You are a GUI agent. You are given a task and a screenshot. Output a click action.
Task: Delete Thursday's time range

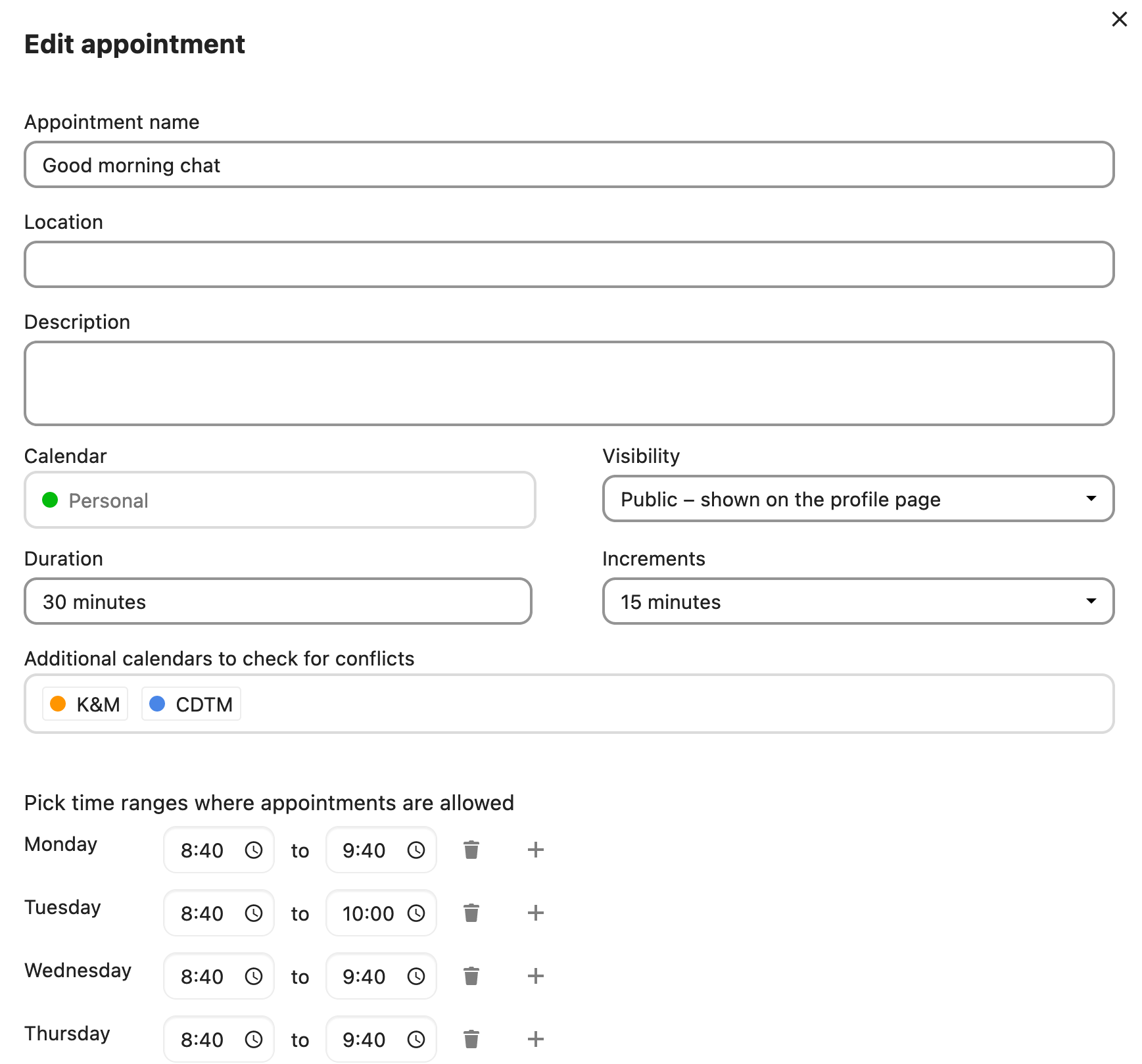(471, 1039)
